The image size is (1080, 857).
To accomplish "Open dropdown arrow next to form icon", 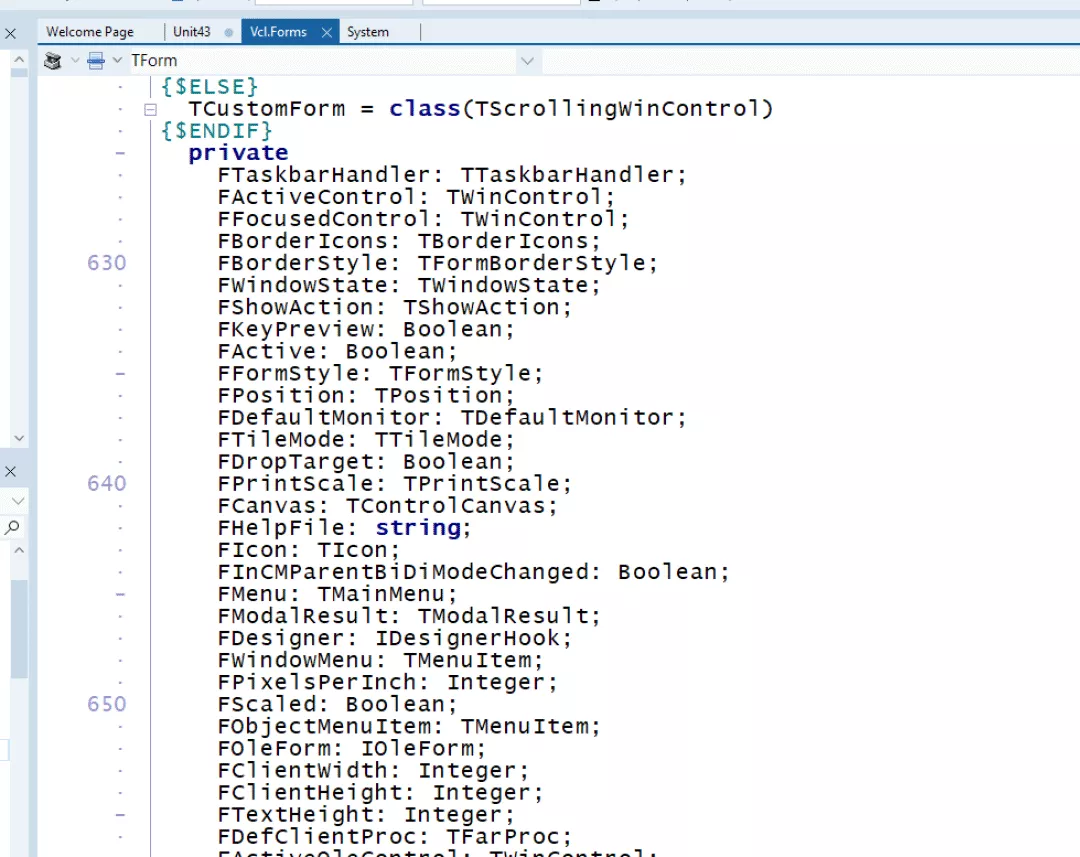I will pyautogui.click(x=117, y=61).
